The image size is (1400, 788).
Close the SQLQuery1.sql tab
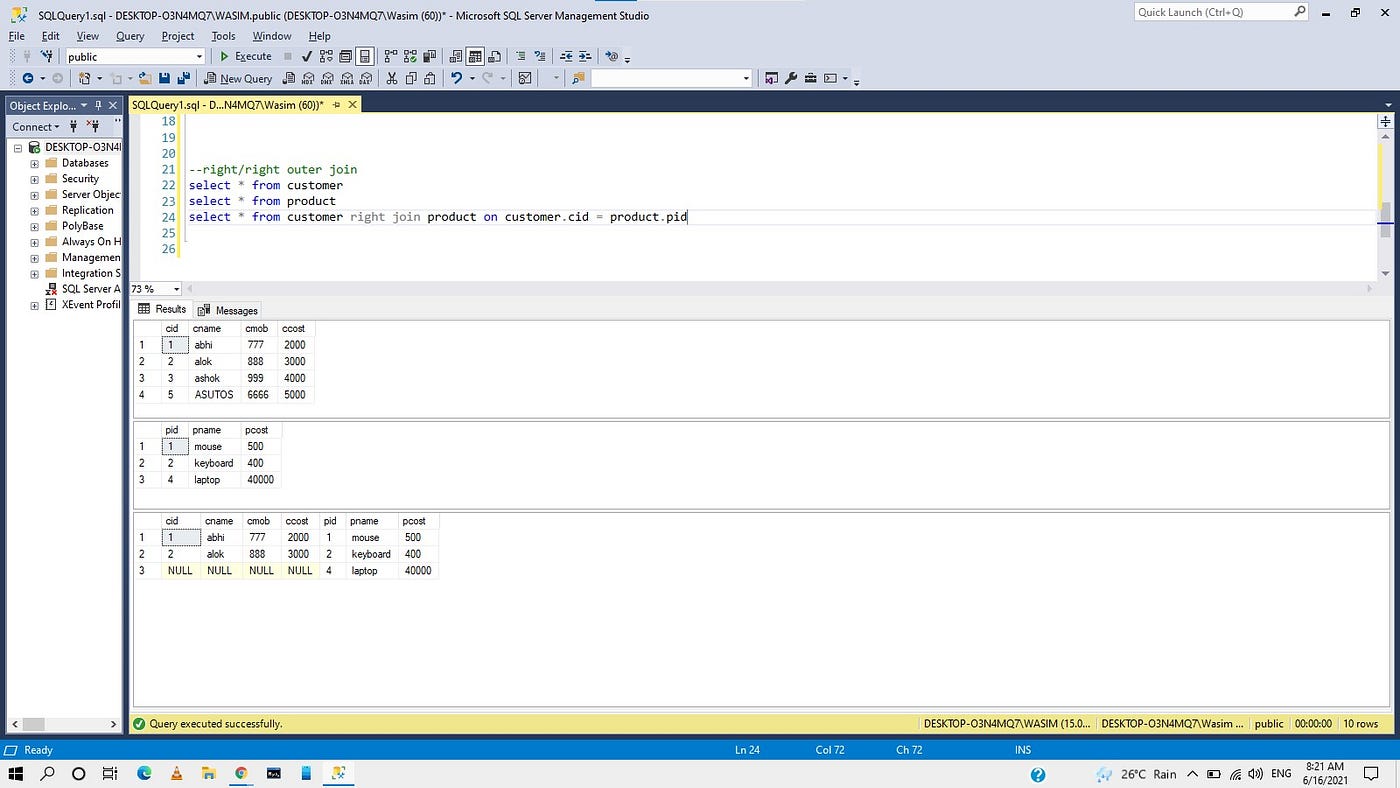[x=352, y=104]
